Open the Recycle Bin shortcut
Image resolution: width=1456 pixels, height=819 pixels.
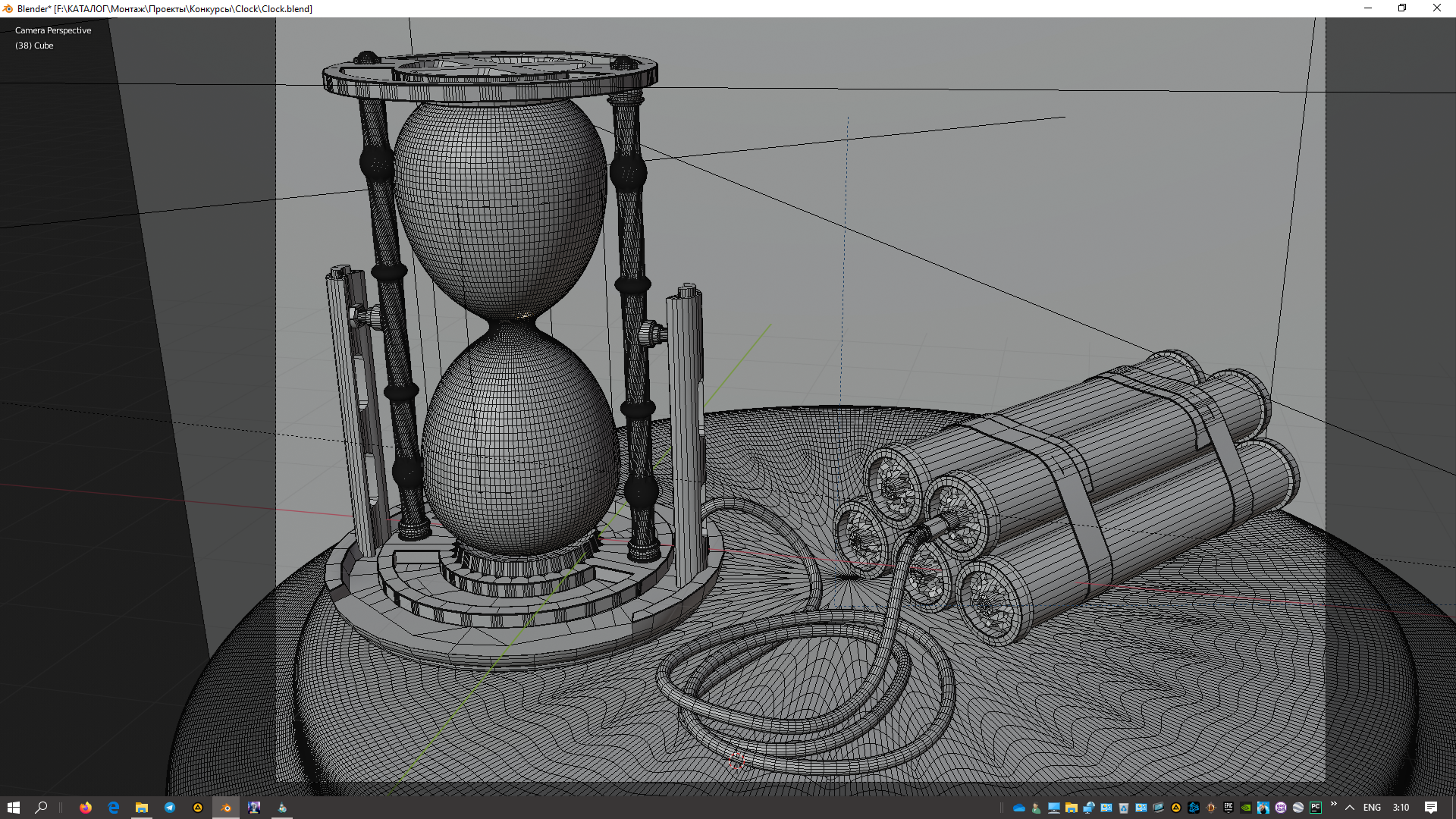pos(1124,808)
